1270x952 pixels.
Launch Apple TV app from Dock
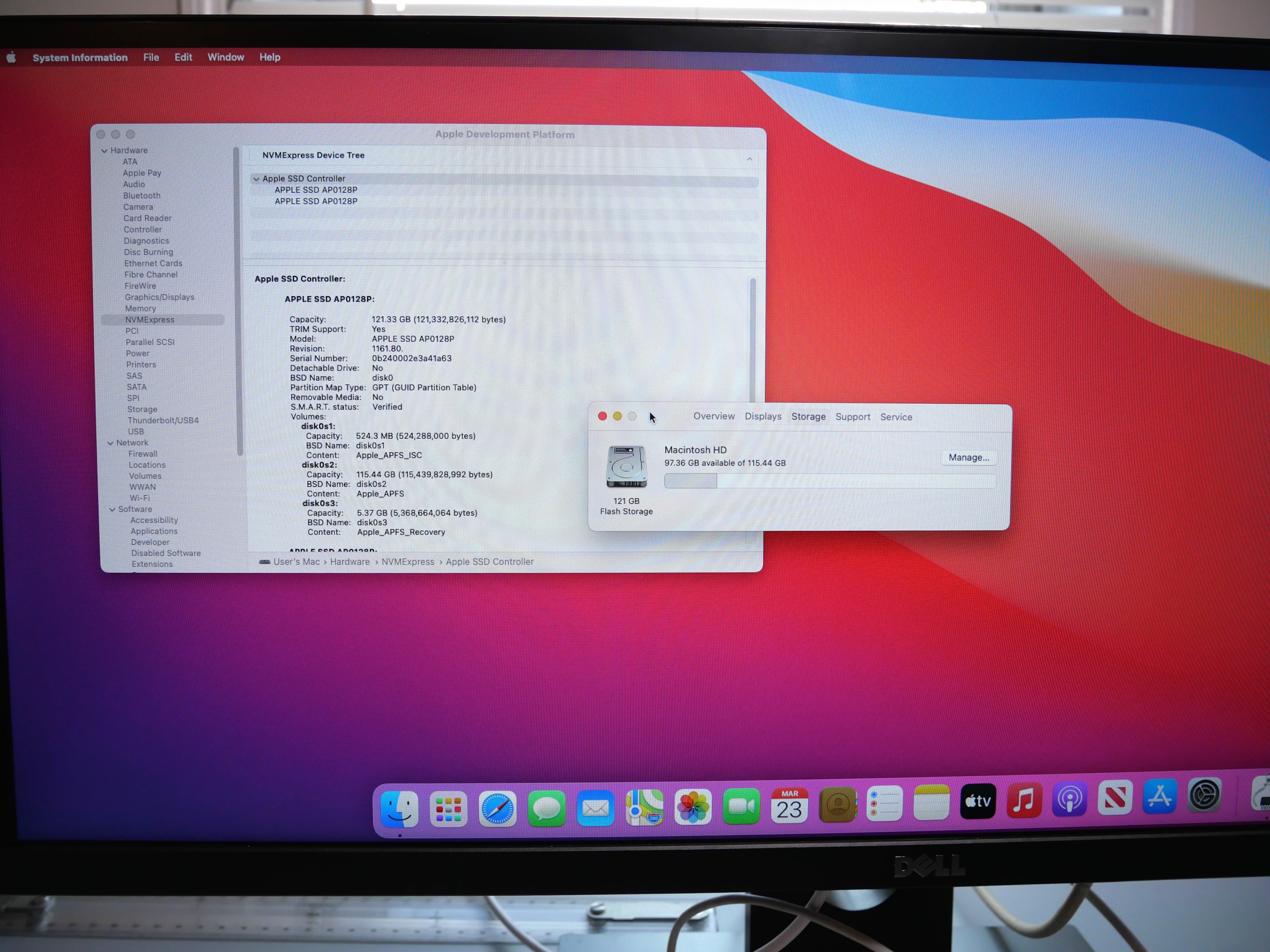(978, 801)
